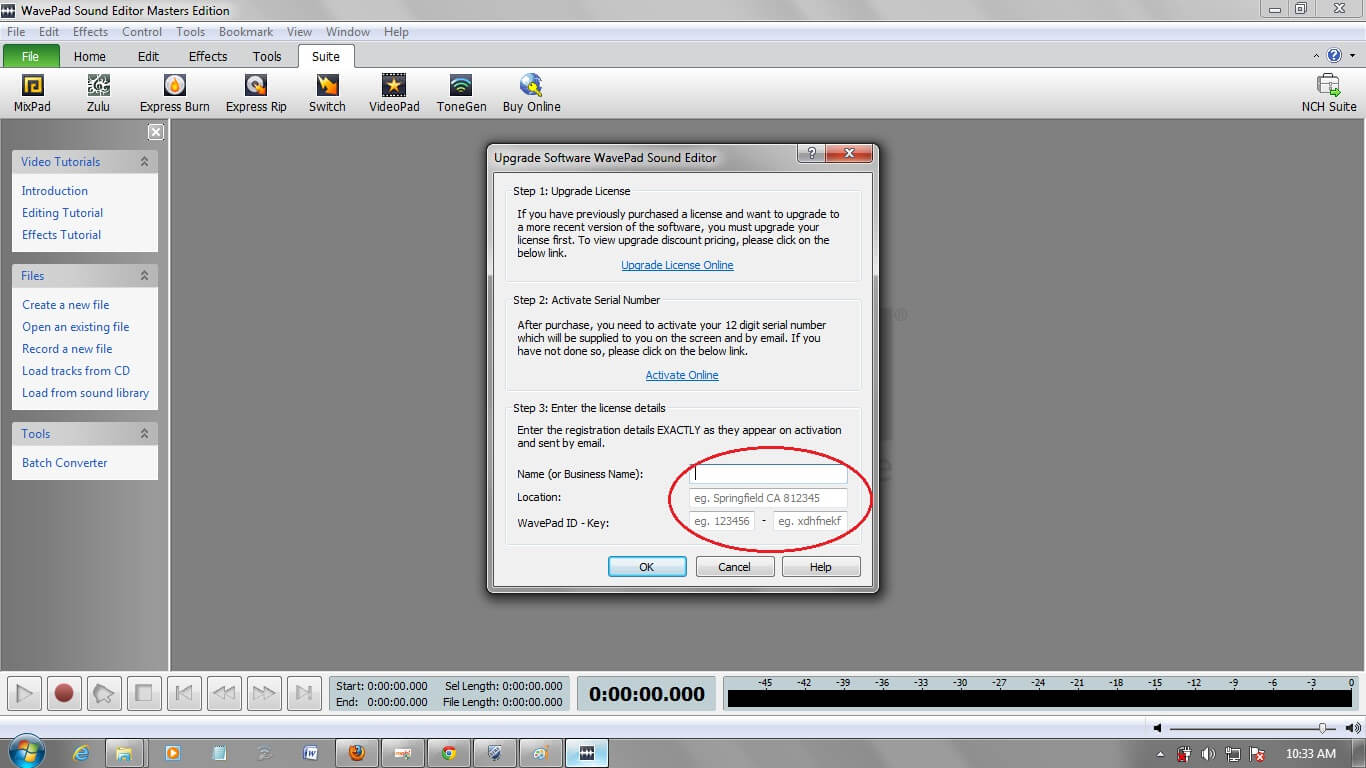Click the WavePad ID field (eg. 123456)

(x=722, y=521)
